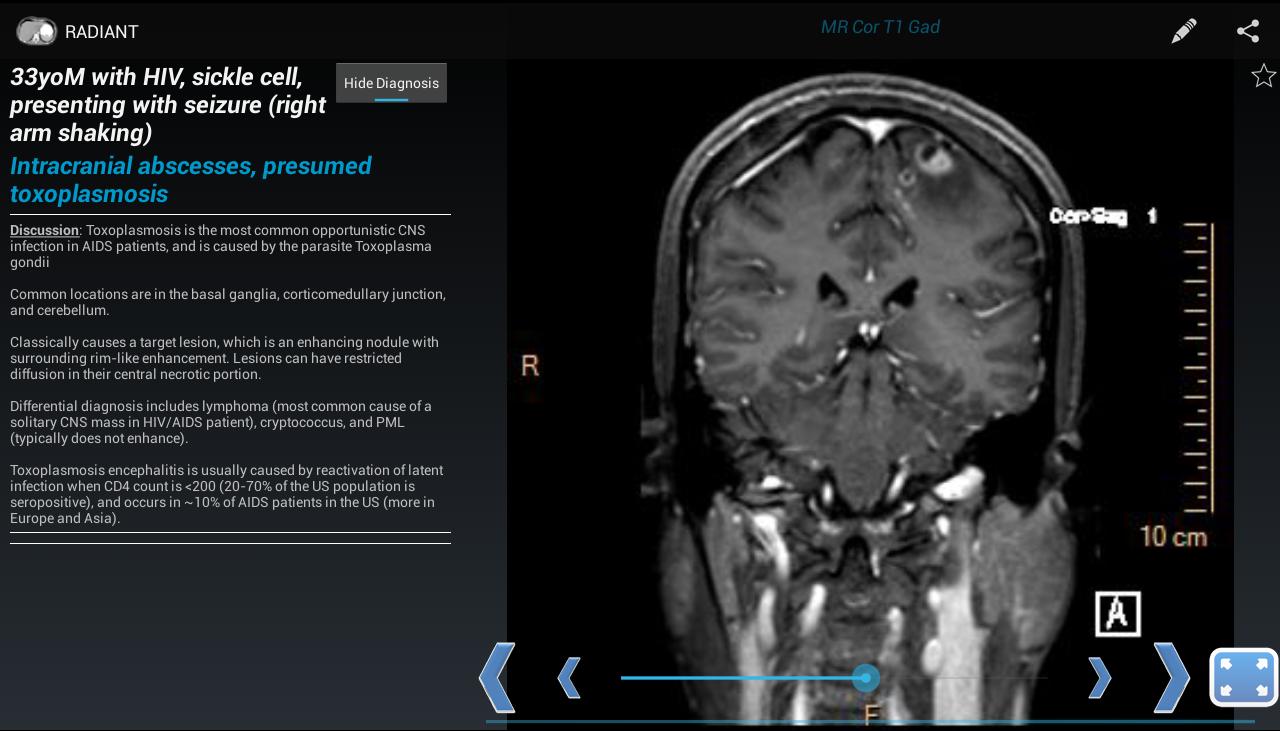Image resolution: width=1280 pixels, height=731 pixels.
Task: Open the RADIANT menu bar title
Action: tap(102, 31)
